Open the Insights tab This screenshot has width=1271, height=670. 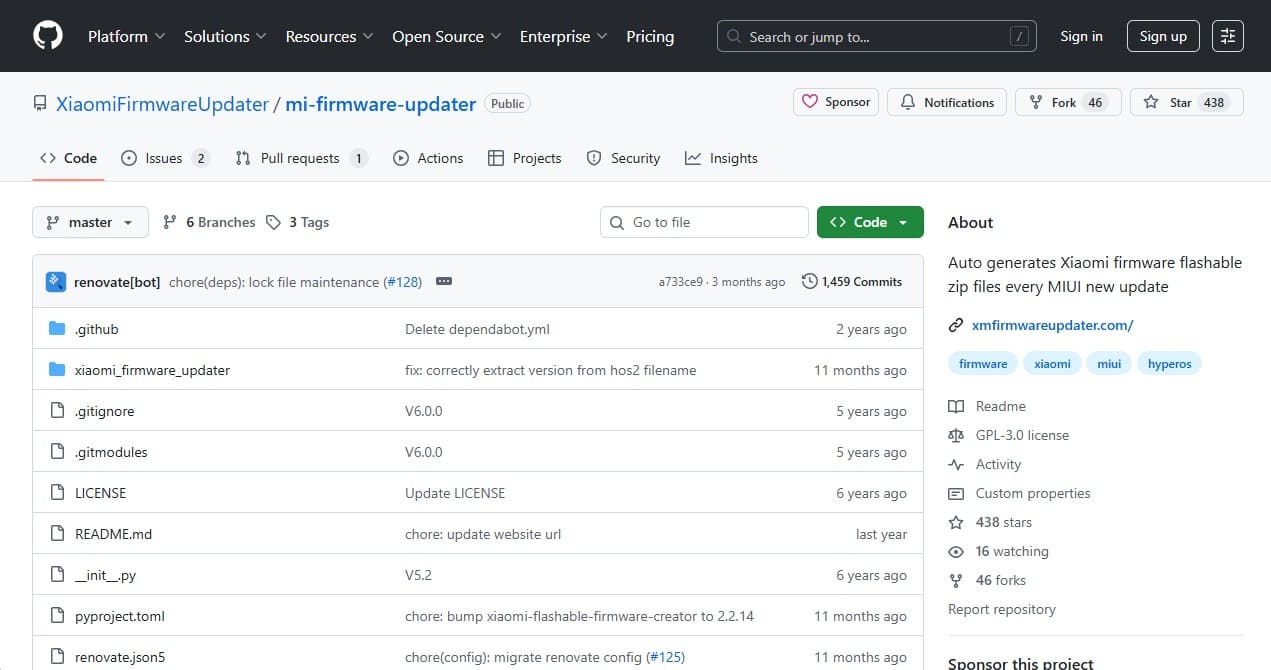(721, 158)
